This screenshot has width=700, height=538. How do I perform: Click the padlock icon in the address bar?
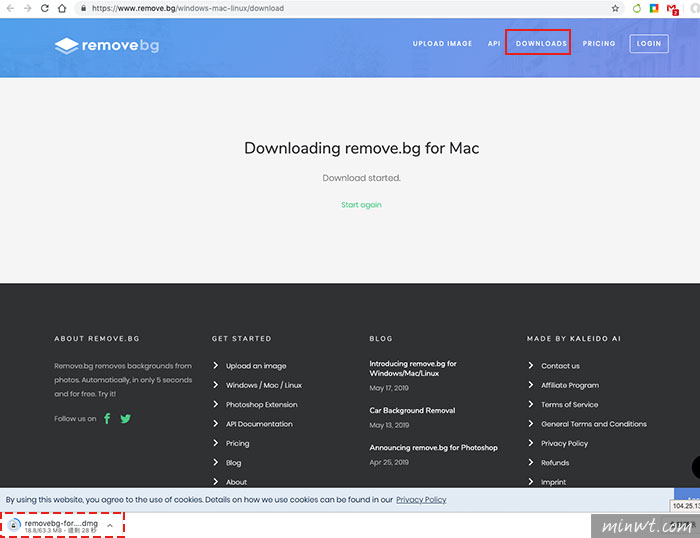(x=83, y=8)
